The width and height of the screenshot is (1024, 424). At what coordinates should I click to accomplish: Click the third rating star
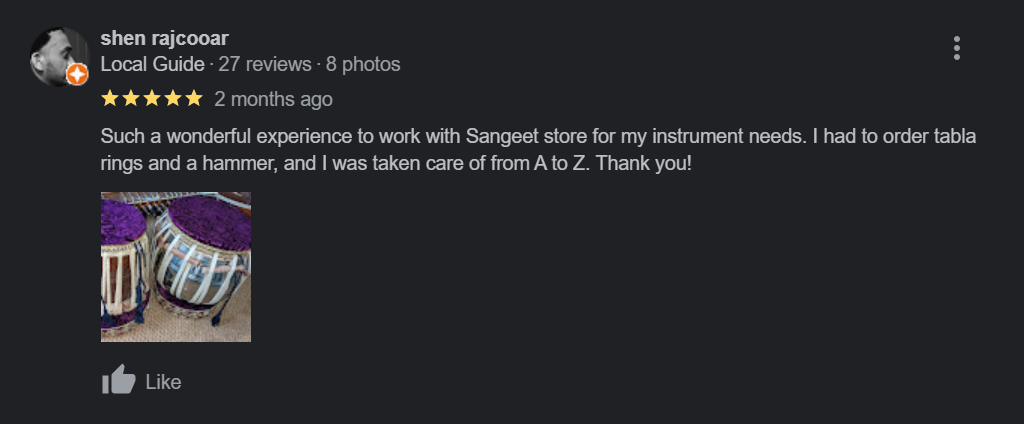click(x=151, y=99)
